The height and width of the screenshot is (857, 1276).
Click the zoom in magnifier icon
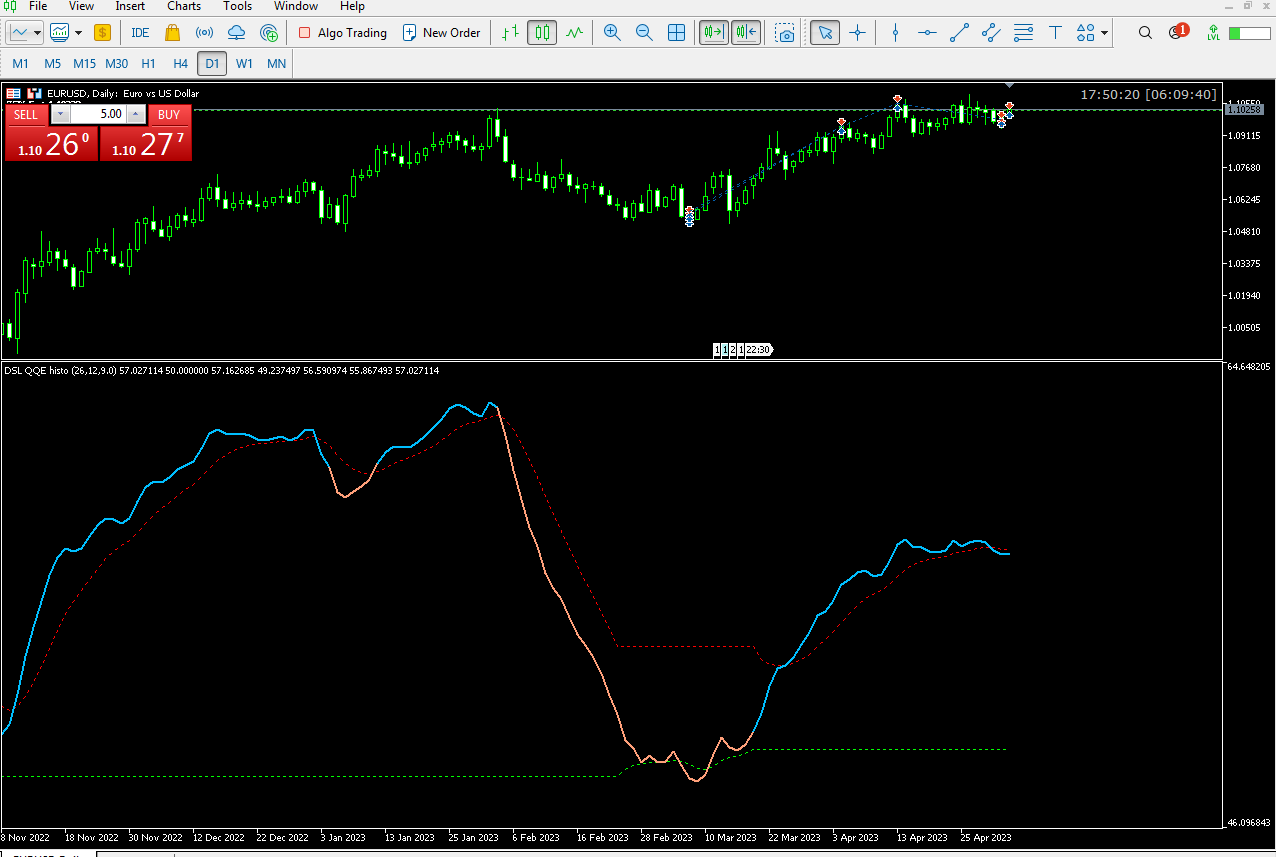coord(612,33)
